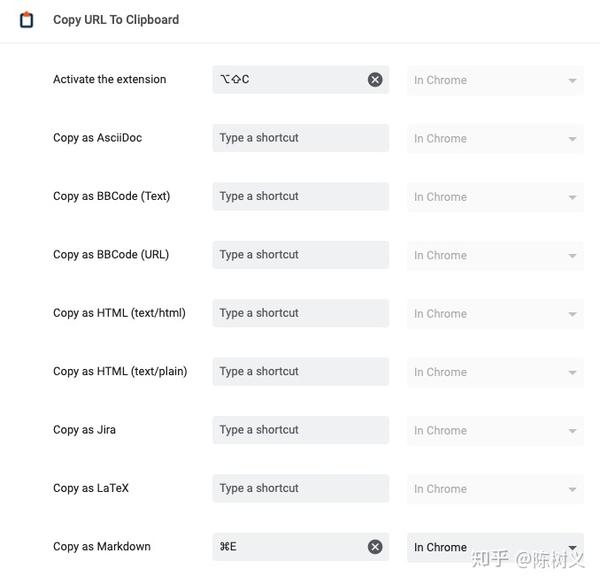Screen dimensions: 600x584
Task: Click the Copy URL To Clipboard title
Action: coord(116,20)
